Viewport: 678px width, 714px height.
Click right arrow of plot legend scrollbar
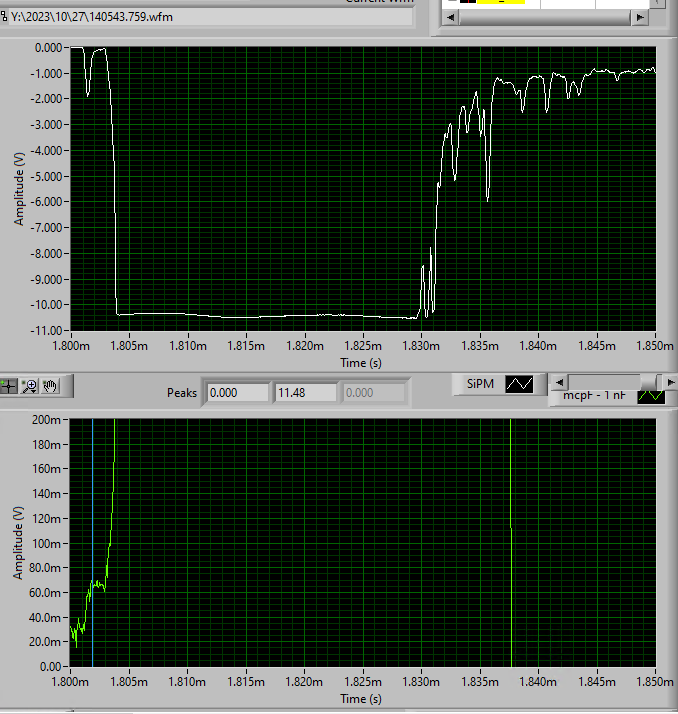670,382
